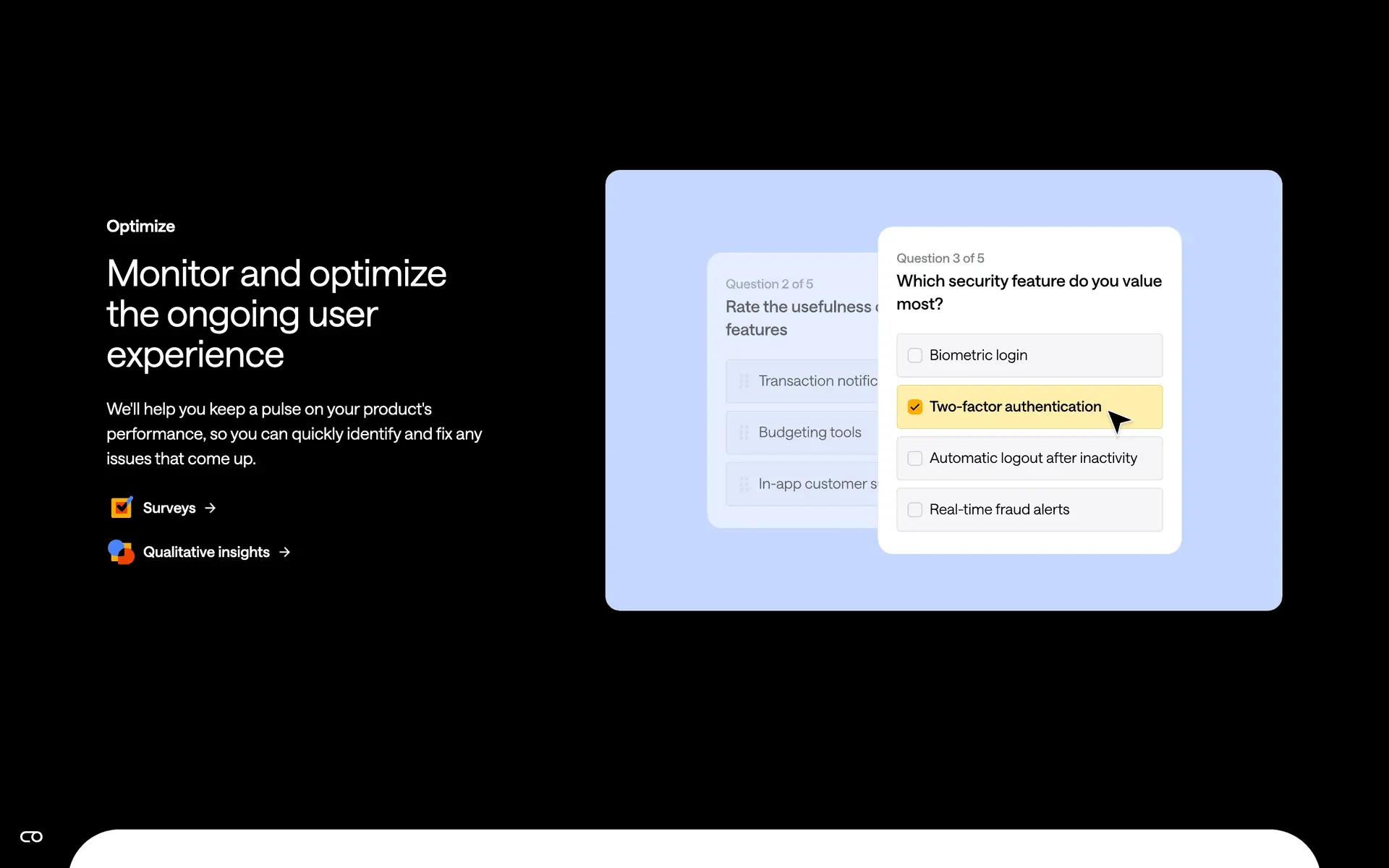
Task: Click the drag handle beside Transaction notifications
Action: pos(744,381)
